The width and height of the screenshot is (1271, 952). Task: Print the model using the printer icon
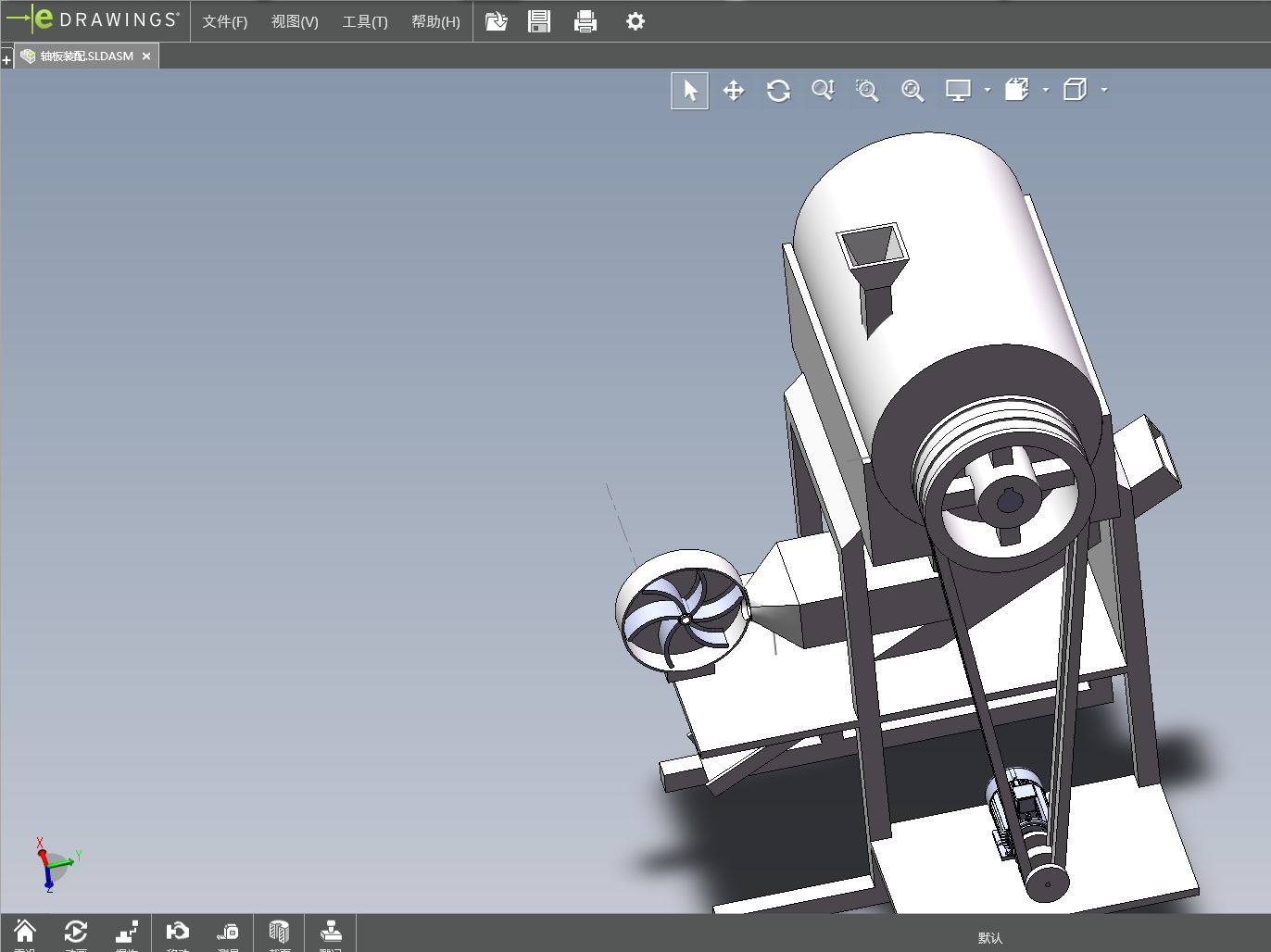click(x=585, y=21)
